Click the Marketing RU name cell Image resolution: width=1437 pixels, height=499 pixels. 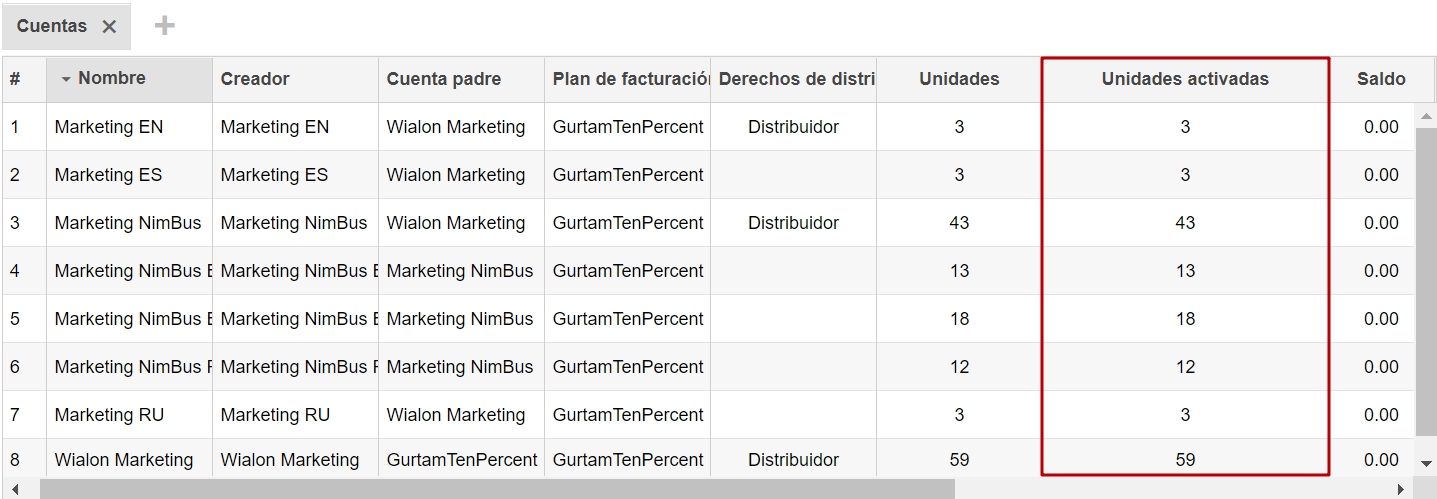pyautogui.click(x=108, y=415)
